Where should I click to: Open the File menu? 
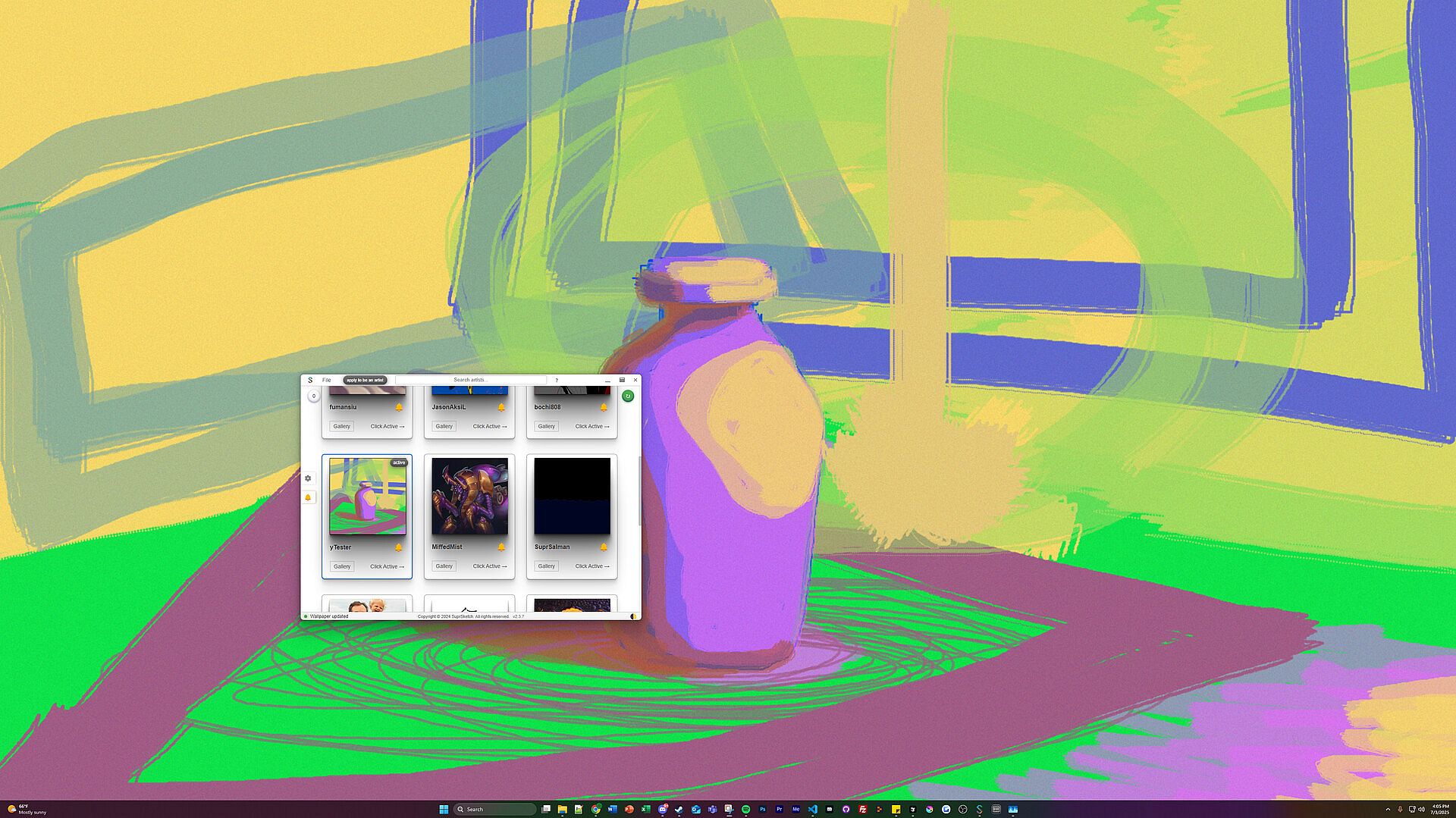point(327,380)
